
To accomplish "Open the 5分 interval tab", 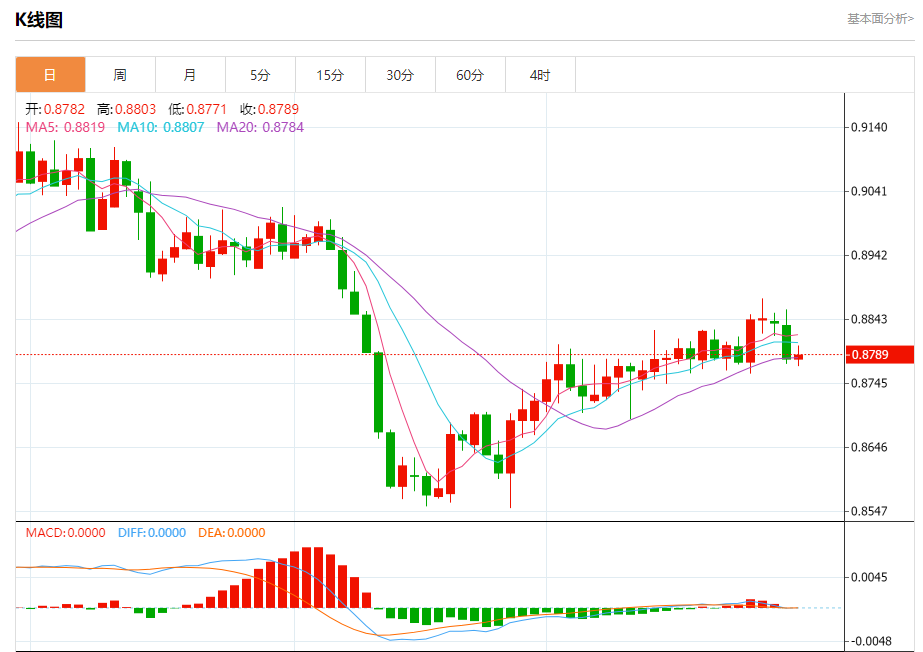I will coord(260,75).
